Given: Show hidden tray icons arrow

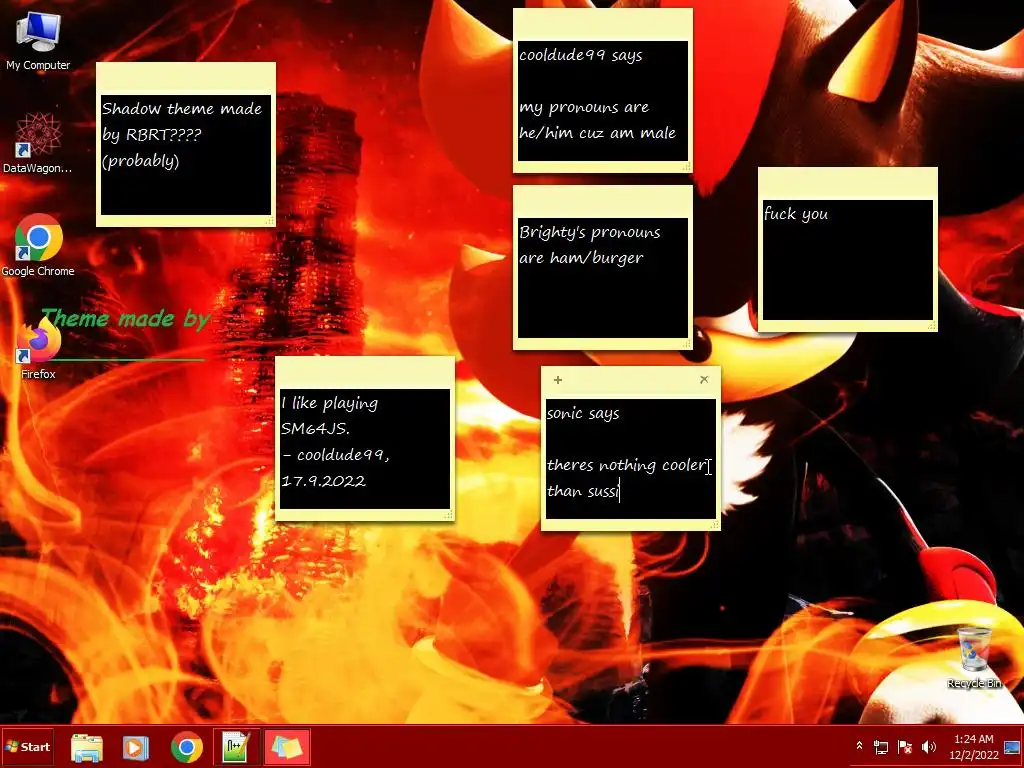Looking at the screenshot, I should tap(859, 746).
